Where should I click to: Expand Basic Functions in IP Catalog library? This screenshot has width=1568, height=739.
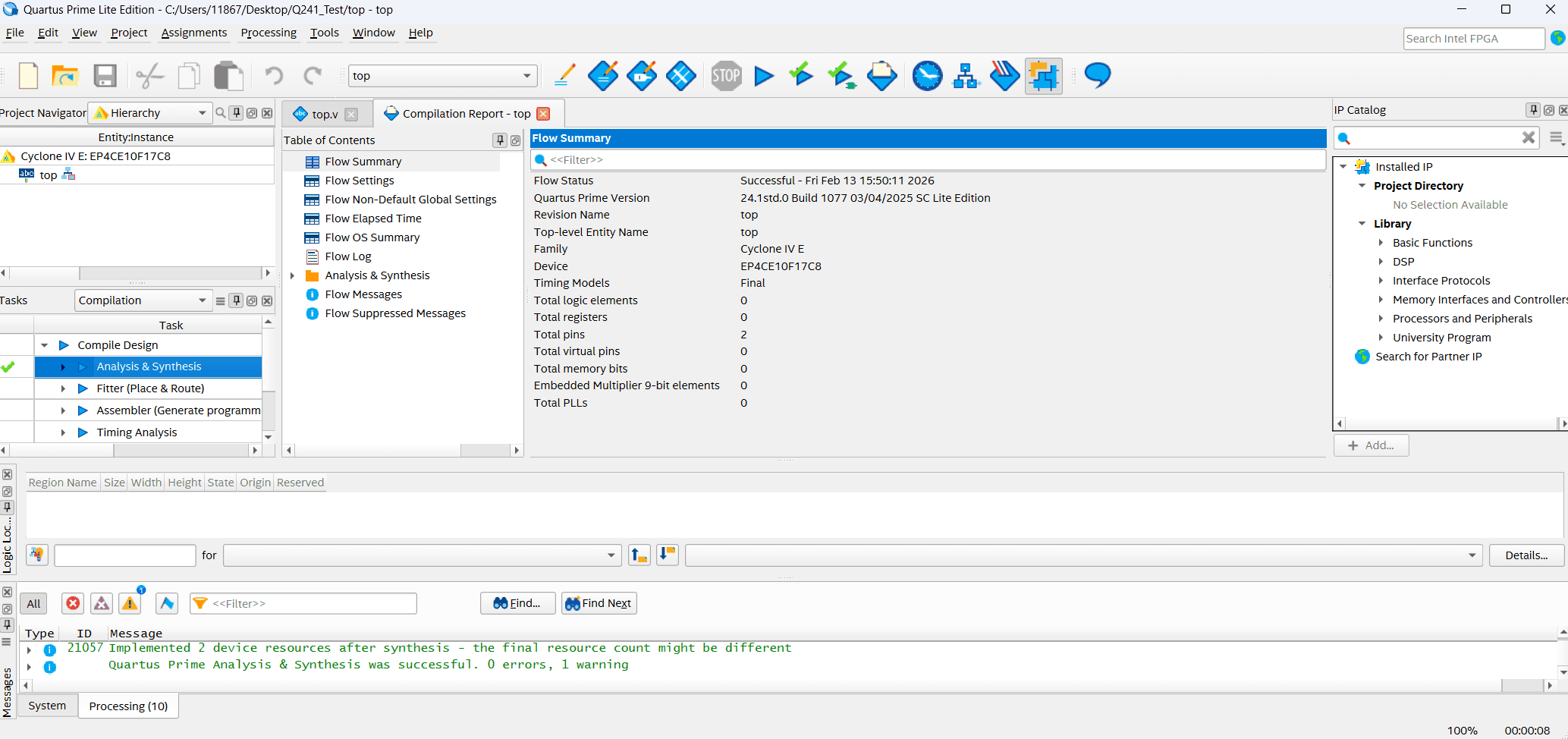1381,243
